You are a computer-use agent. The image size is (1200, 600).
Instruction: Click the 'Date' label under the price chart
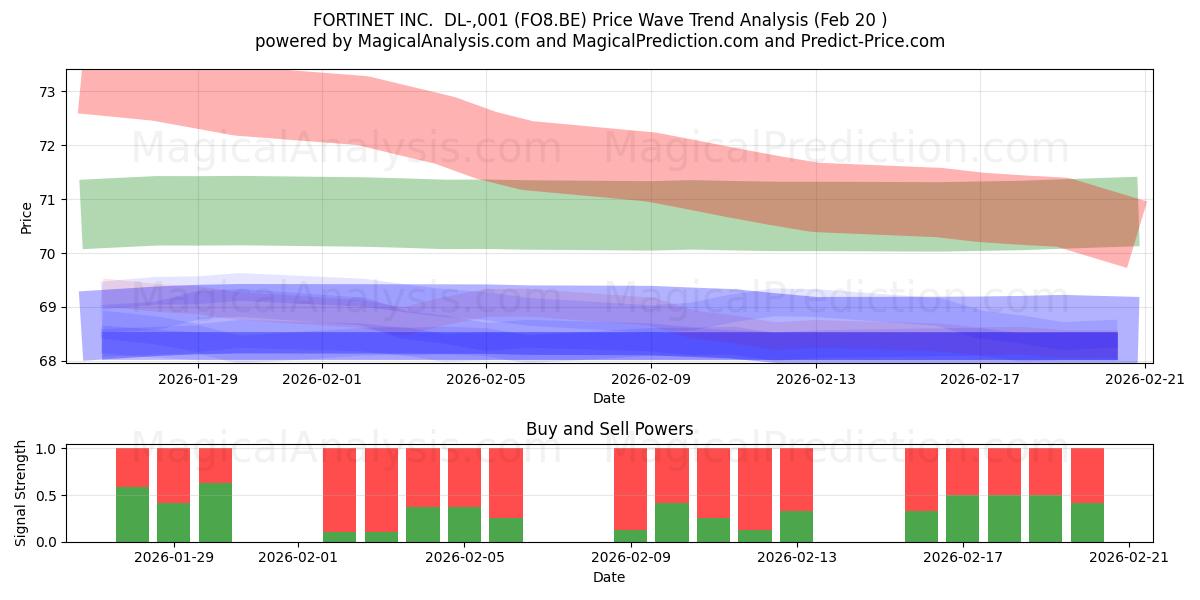point(609,398)
